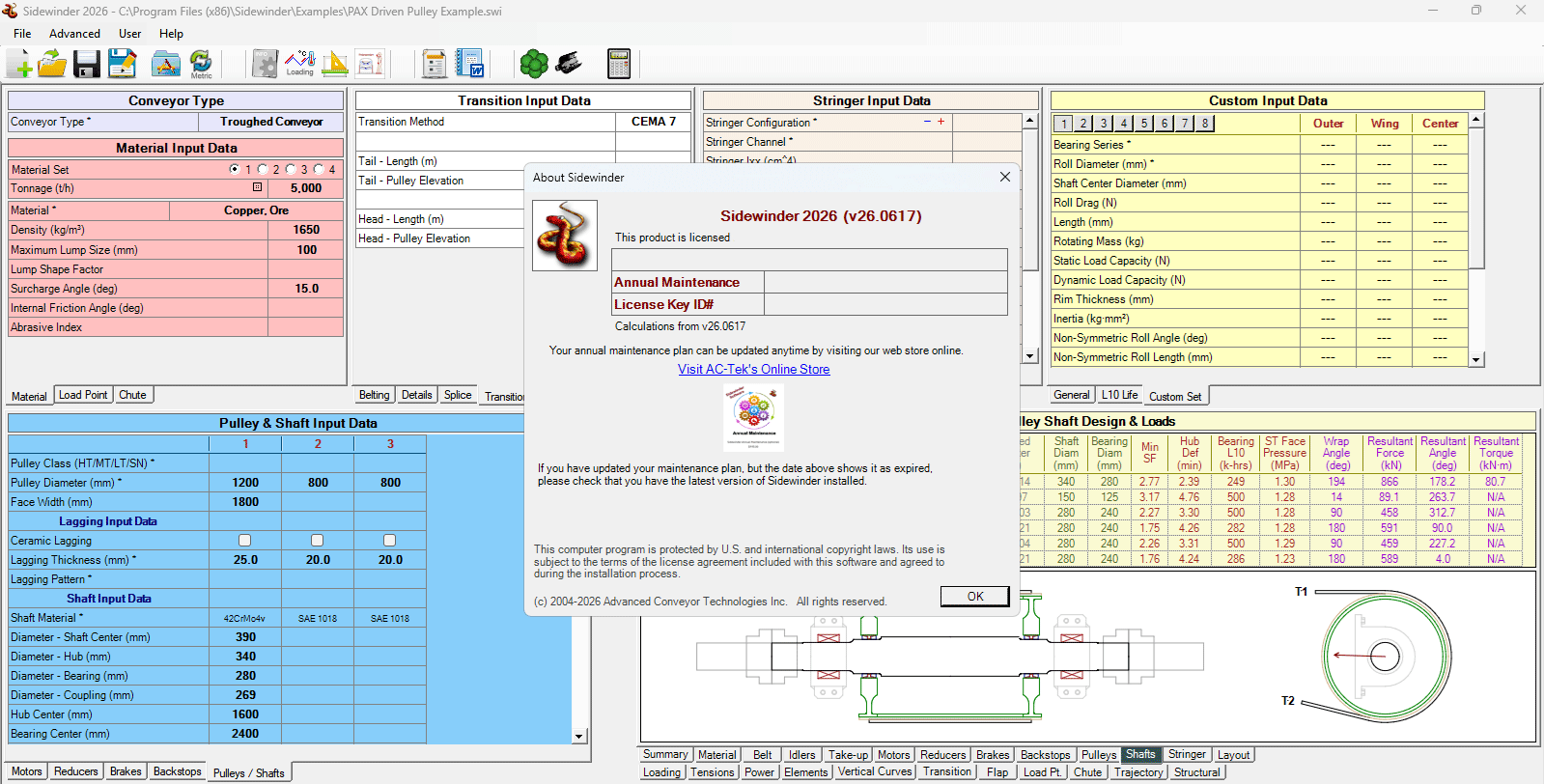Click the Sidewinder app icon in title bar
Image resolution: width=1544 pixels, height=784 pixels.
(11, 11)
